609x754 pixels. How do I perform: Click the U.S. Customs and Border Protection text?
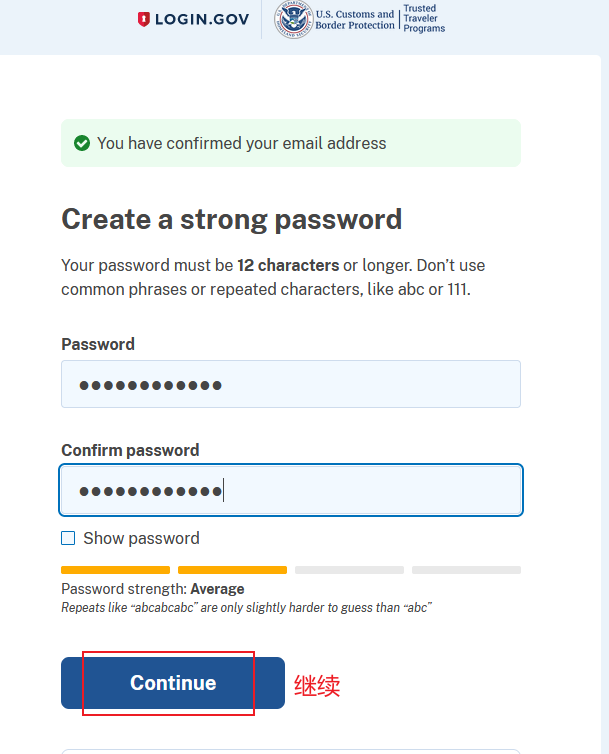coord(355,20)
